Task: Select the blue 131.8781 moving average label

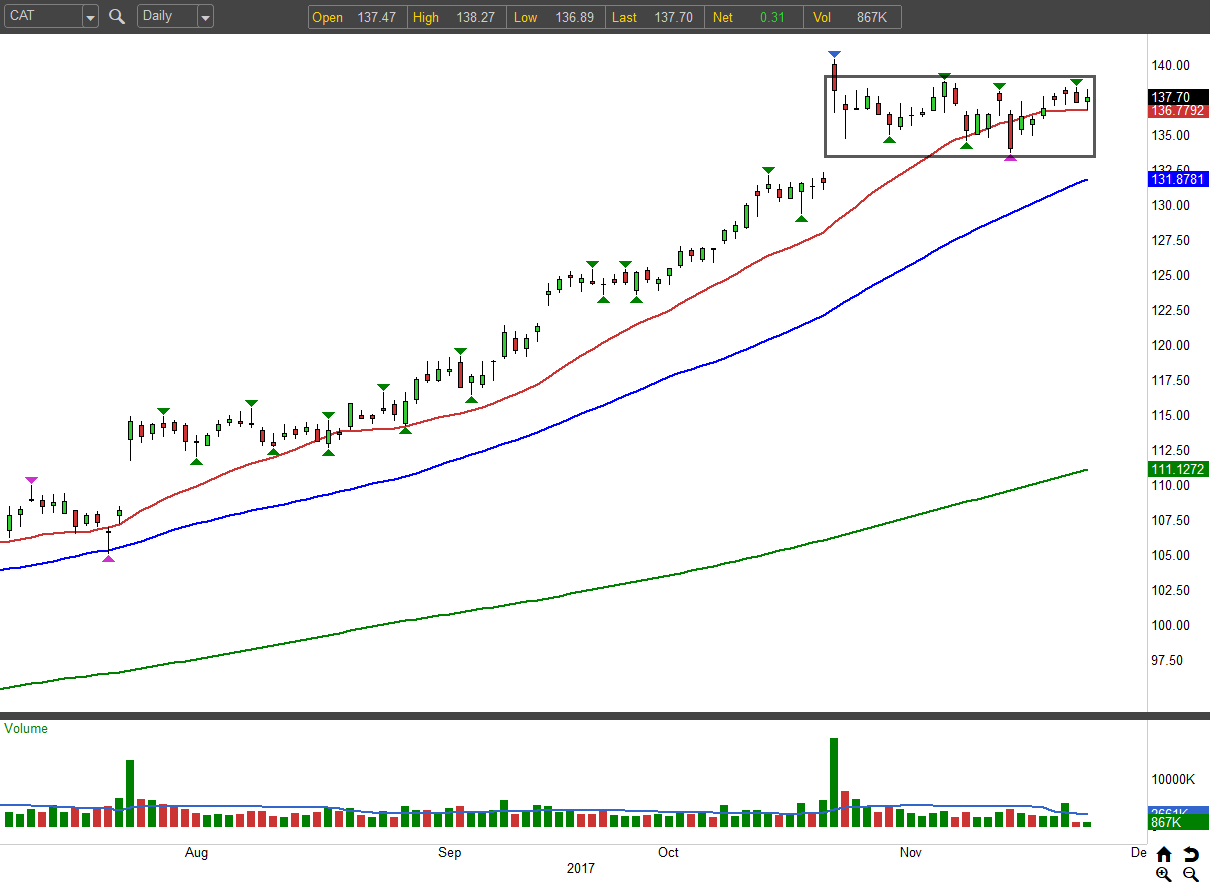Action: (1179, 179)
